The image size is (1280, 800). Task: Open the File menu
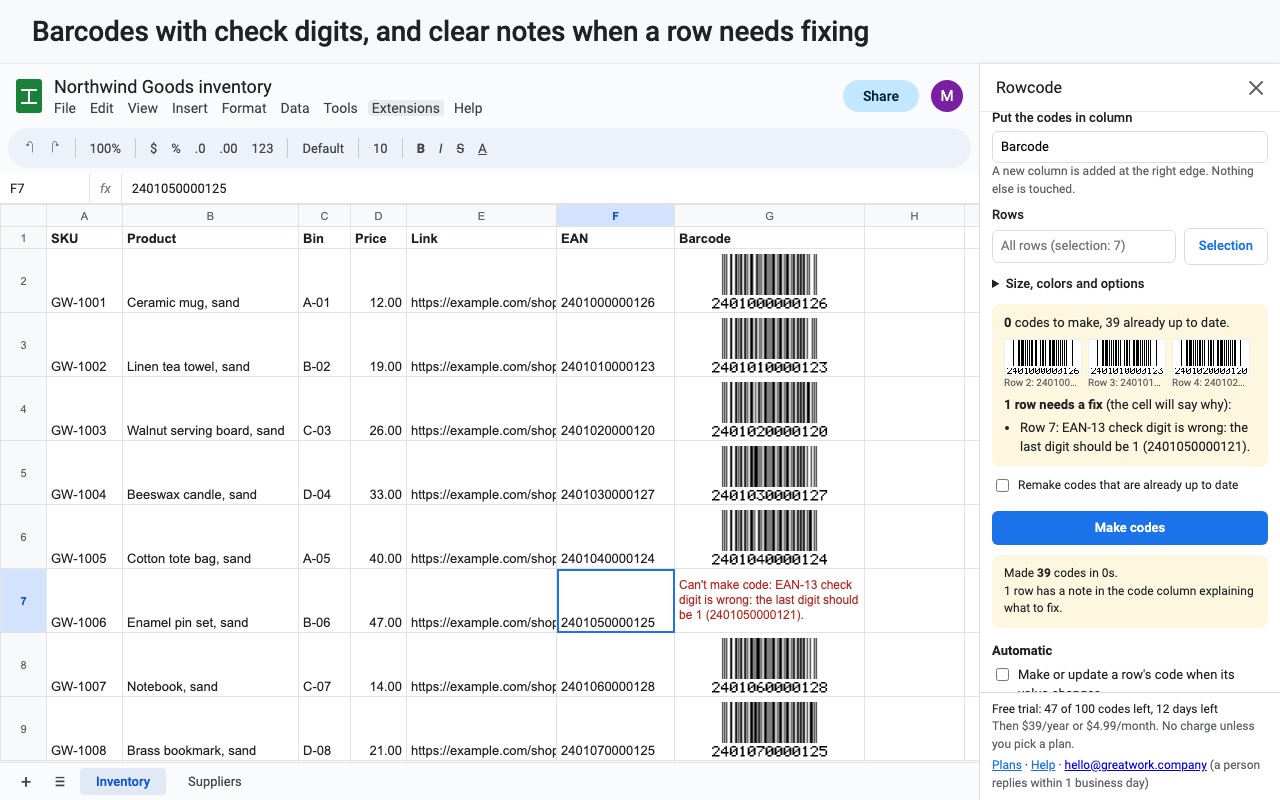[65, 108]
